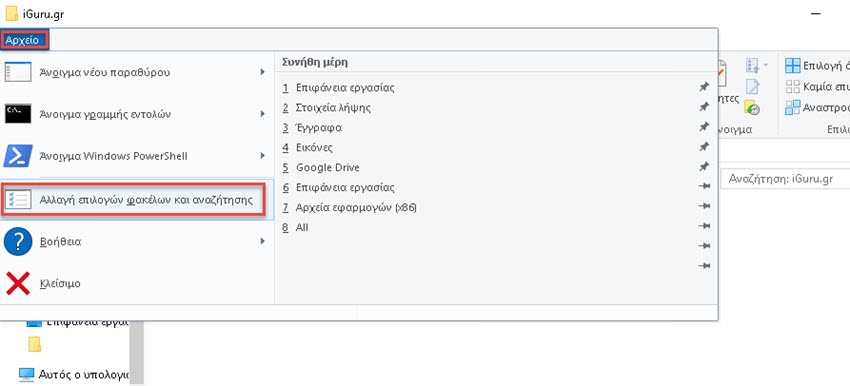This screenshot has height=386, width=850.
Task: Click the Αναζήτηση: iGuru.gr search box
Action: [785, 179]
